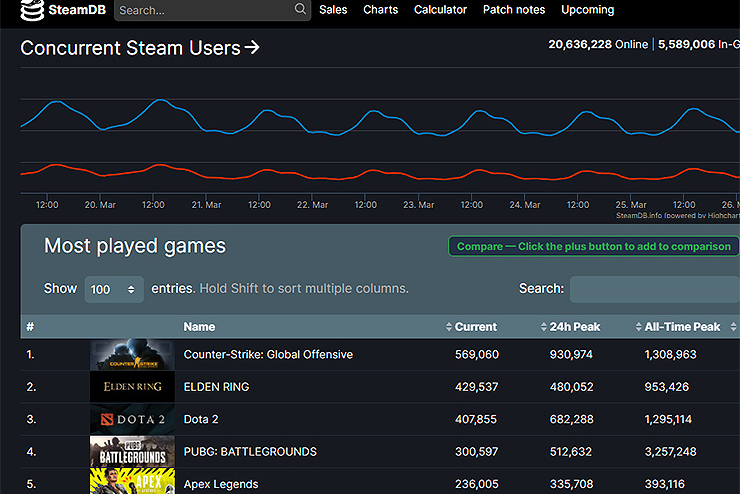740x494 pixels.
Task: Click the 24h peak value 480,052
Action: point(572,387)
